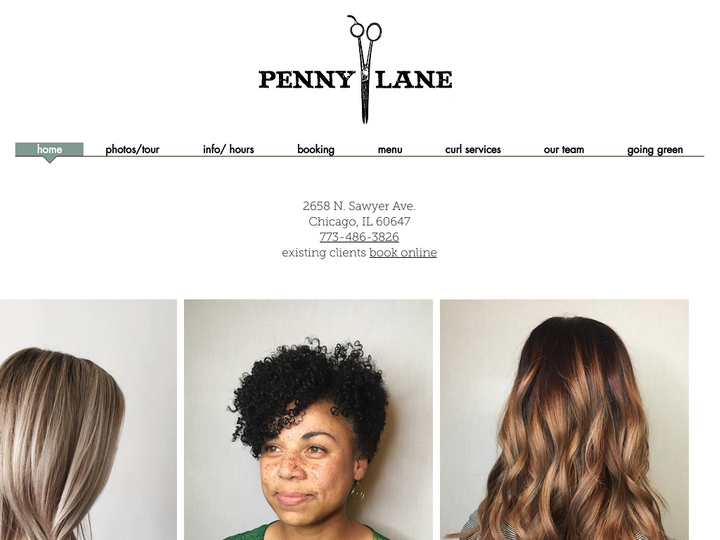Image resolution: width=720 pixels, height=540 pixels.
Task: Click the Penny Lane scissors logo
Action: pos(356,70)
